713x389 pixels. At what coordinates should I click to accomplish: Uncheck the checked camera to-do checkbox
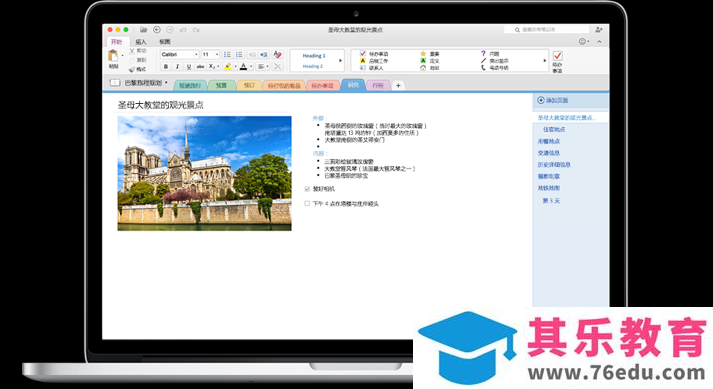307,189
